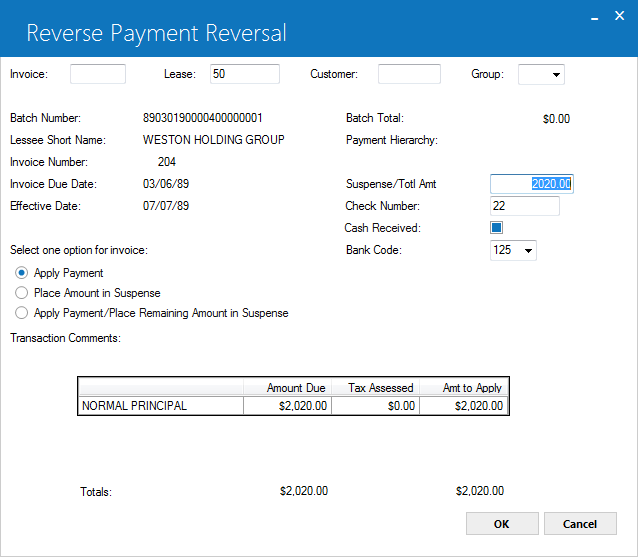638x557 pixels.
Task: Click the NORMAL PRINCIPAL row label
Action: pyautogui.click(x=134, y=406)
